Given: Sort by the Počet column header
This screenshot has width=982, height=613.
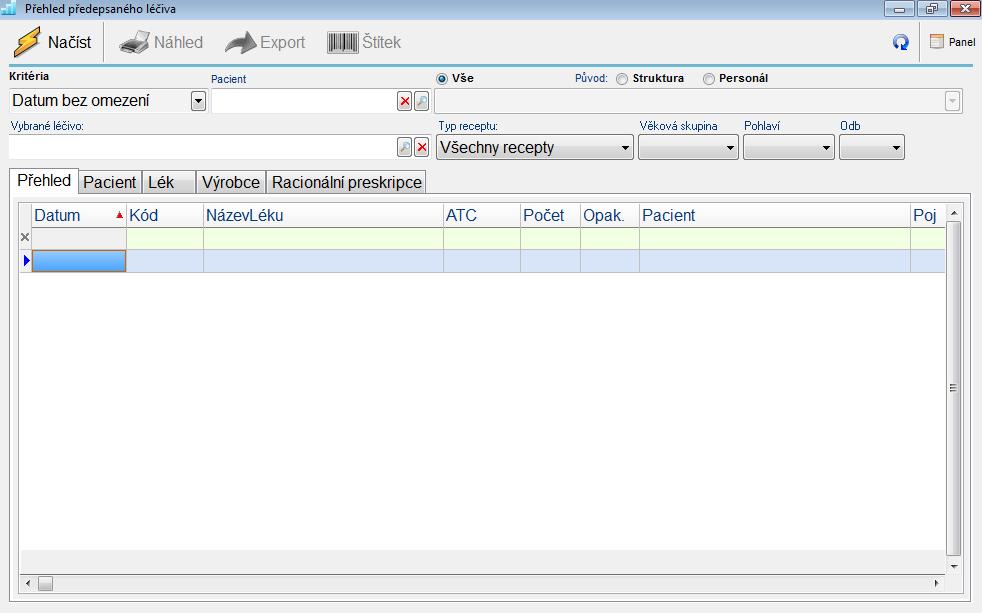Looking at the screenshot, I should click(x=550, y=215).
